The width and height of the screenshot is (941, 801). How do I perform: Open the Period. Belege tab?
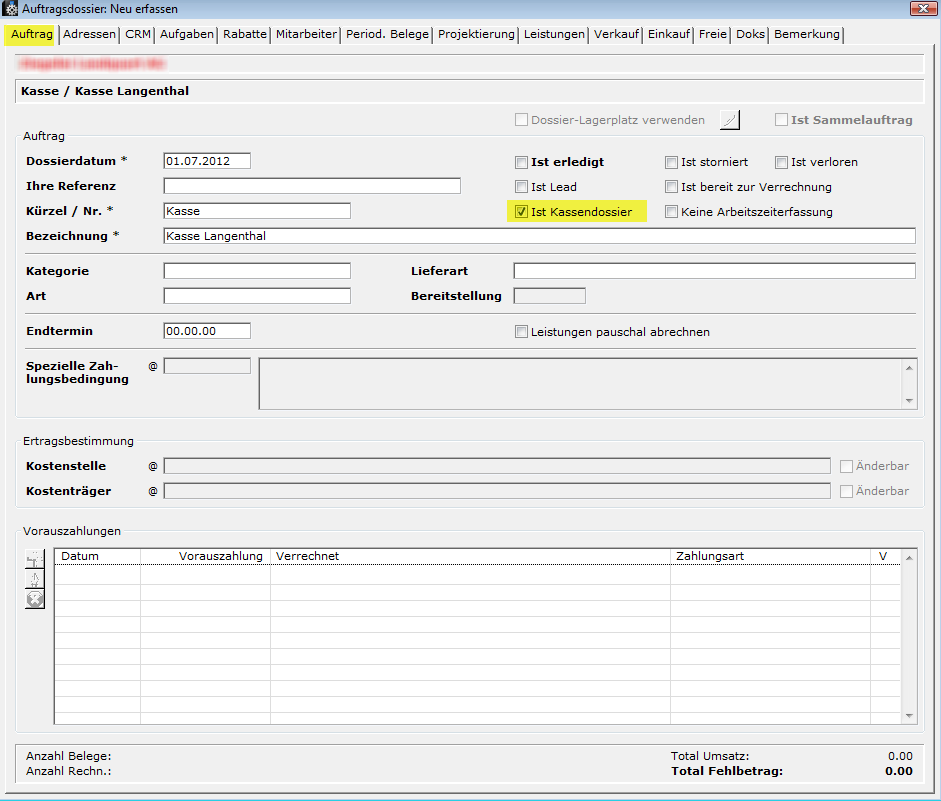(387, 34)
